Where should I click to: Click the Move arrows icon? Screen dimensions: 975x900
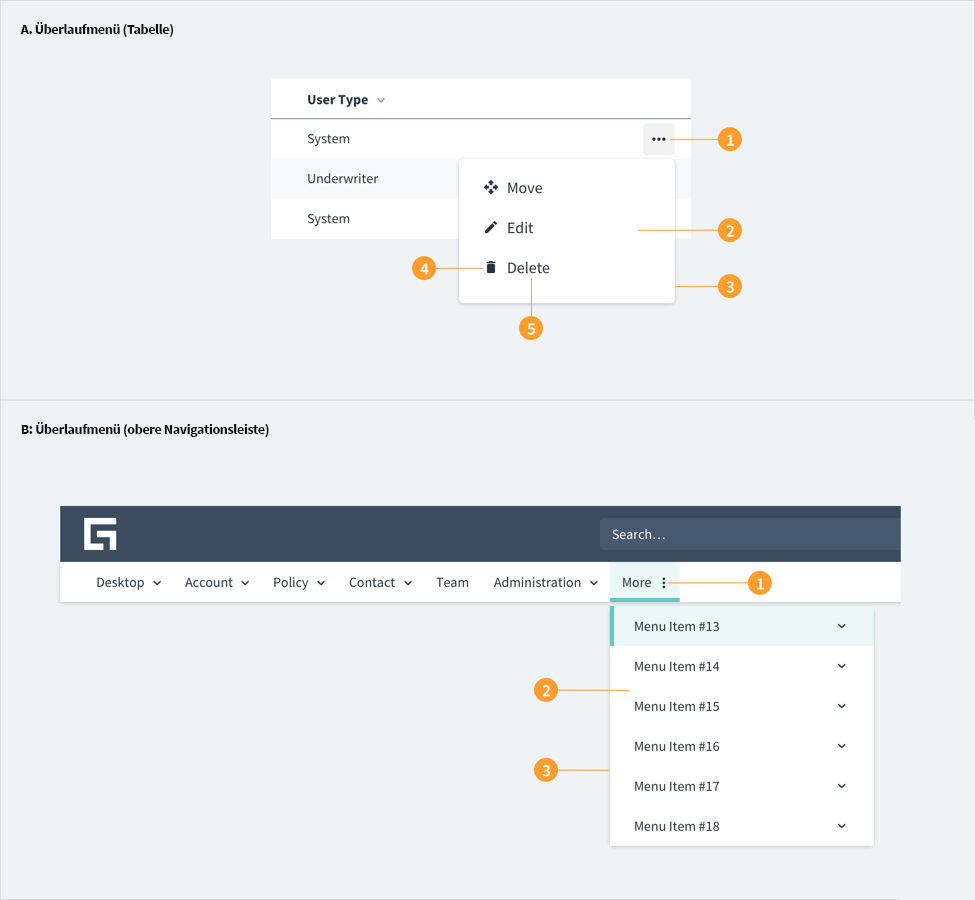coord(491,187)
